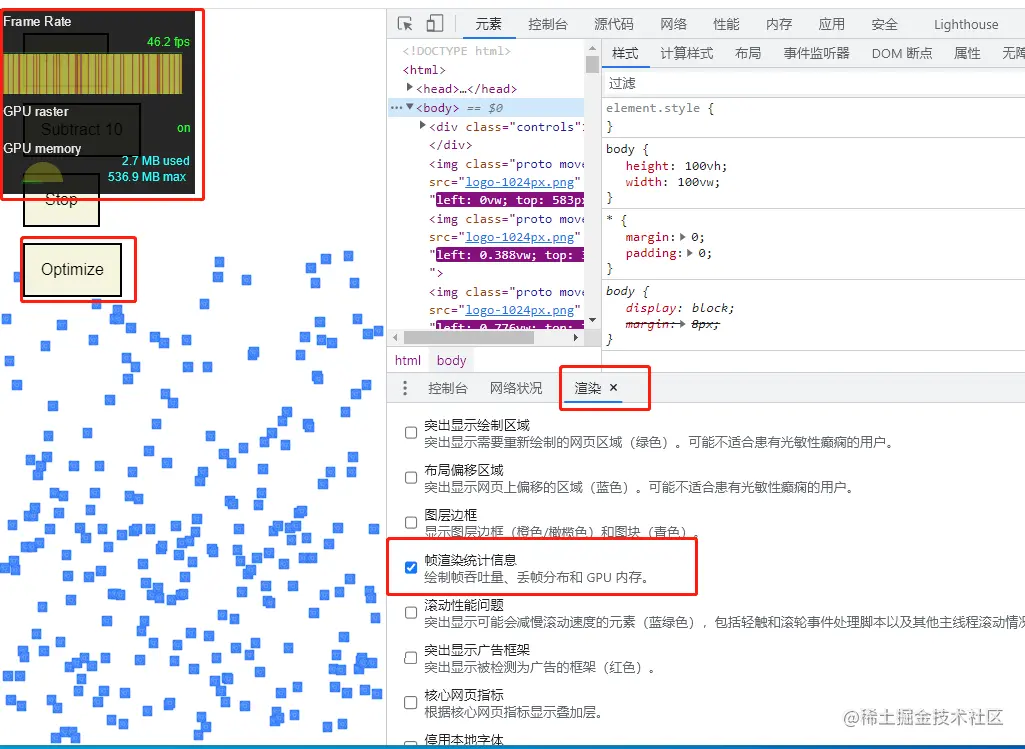Close the 渲染 drawer tab
Screen dimensions: 1025x749
tap(614, 388)
